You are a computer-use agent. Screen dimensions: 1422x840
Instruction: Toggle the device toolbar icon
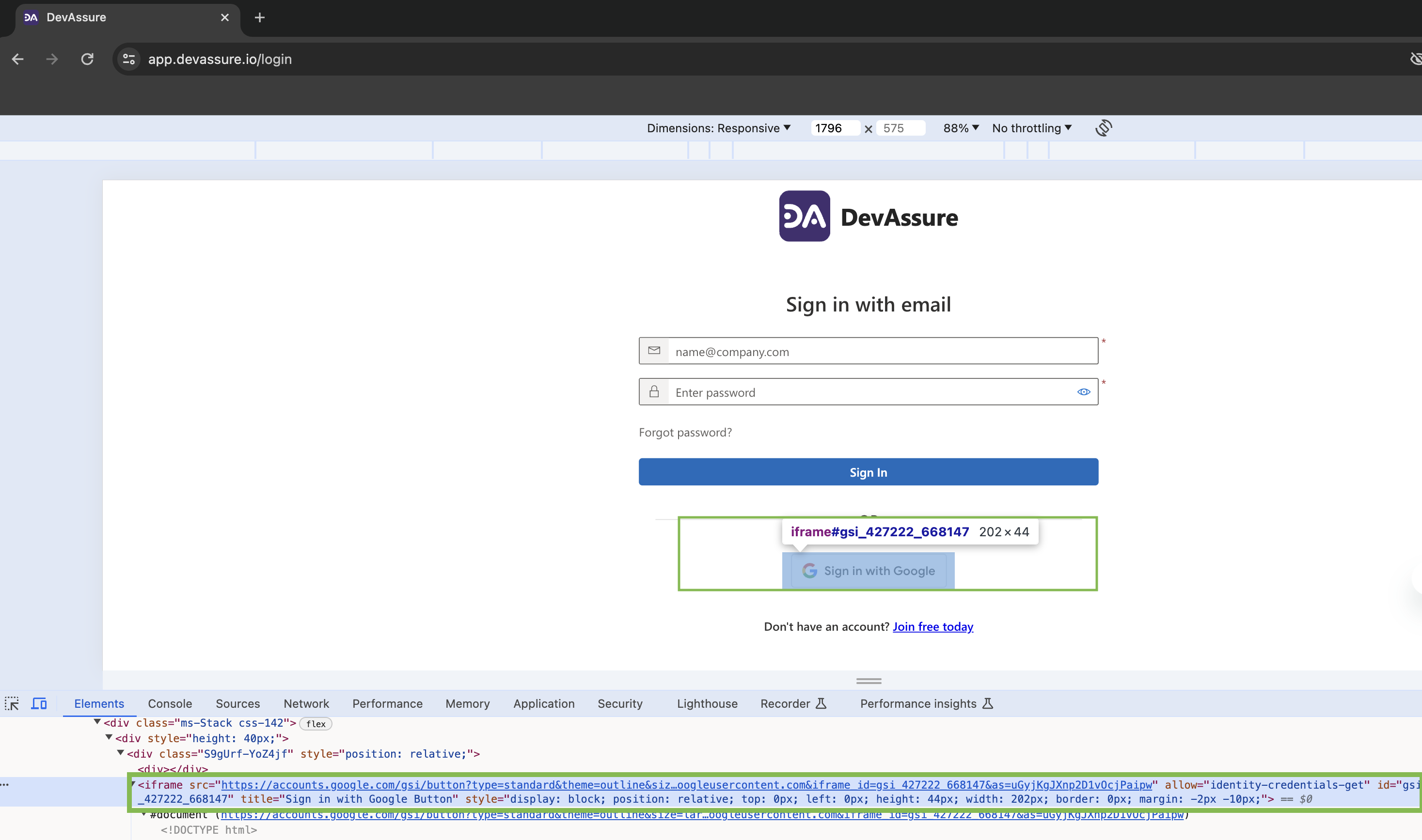39,703
